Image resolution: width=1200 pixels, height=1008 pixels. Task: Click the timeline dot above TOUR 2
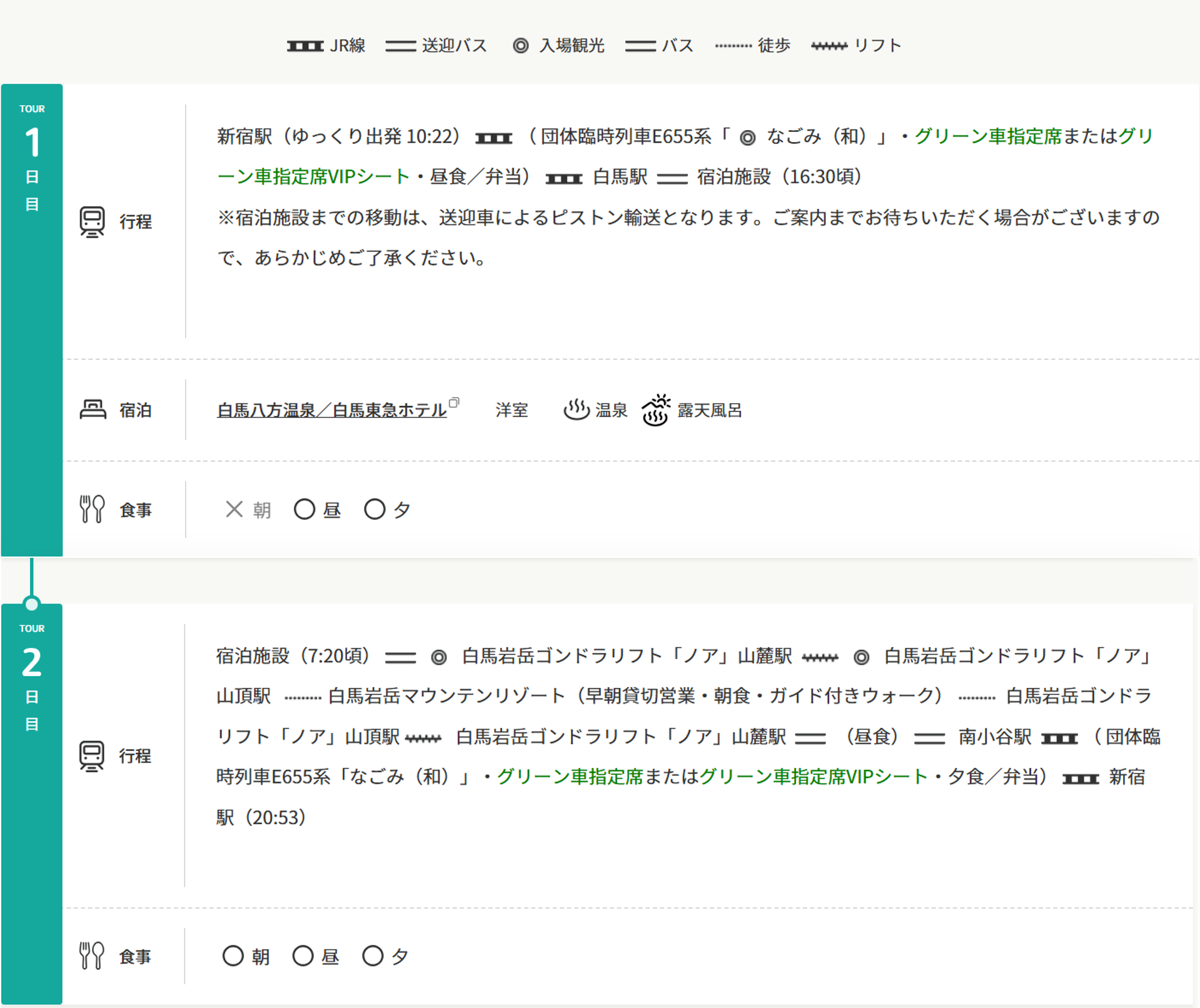pyautogui.click(x=31, y=604)
